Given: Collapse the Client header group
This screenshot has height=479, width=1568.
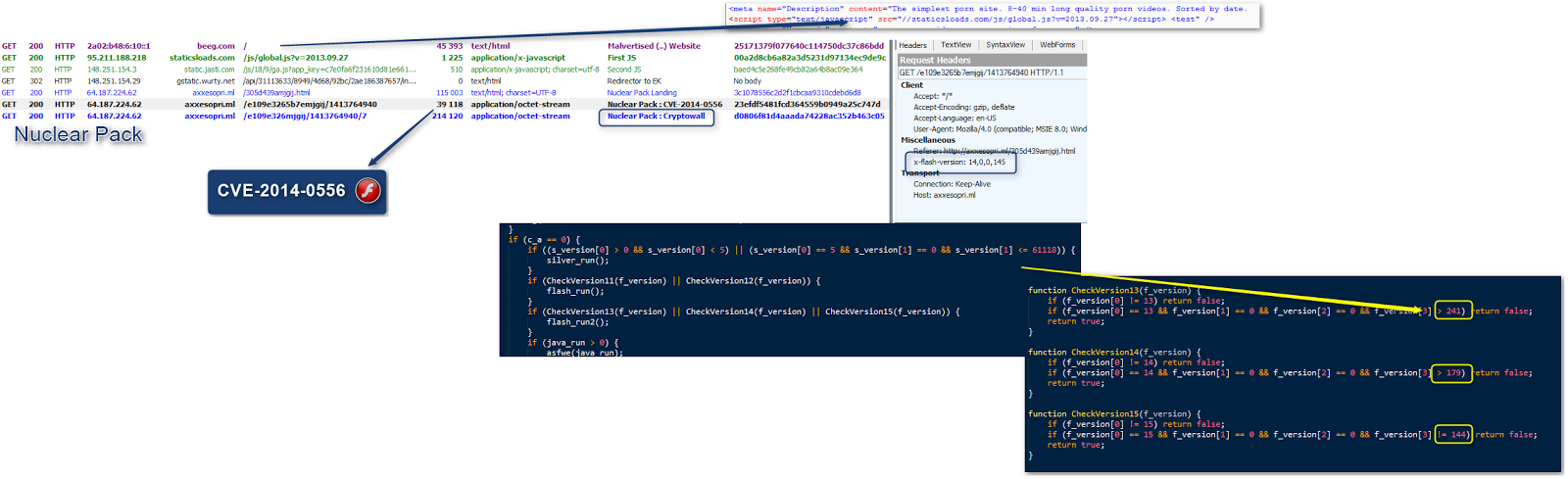Looking at the screenshot, I should (911, 85).
